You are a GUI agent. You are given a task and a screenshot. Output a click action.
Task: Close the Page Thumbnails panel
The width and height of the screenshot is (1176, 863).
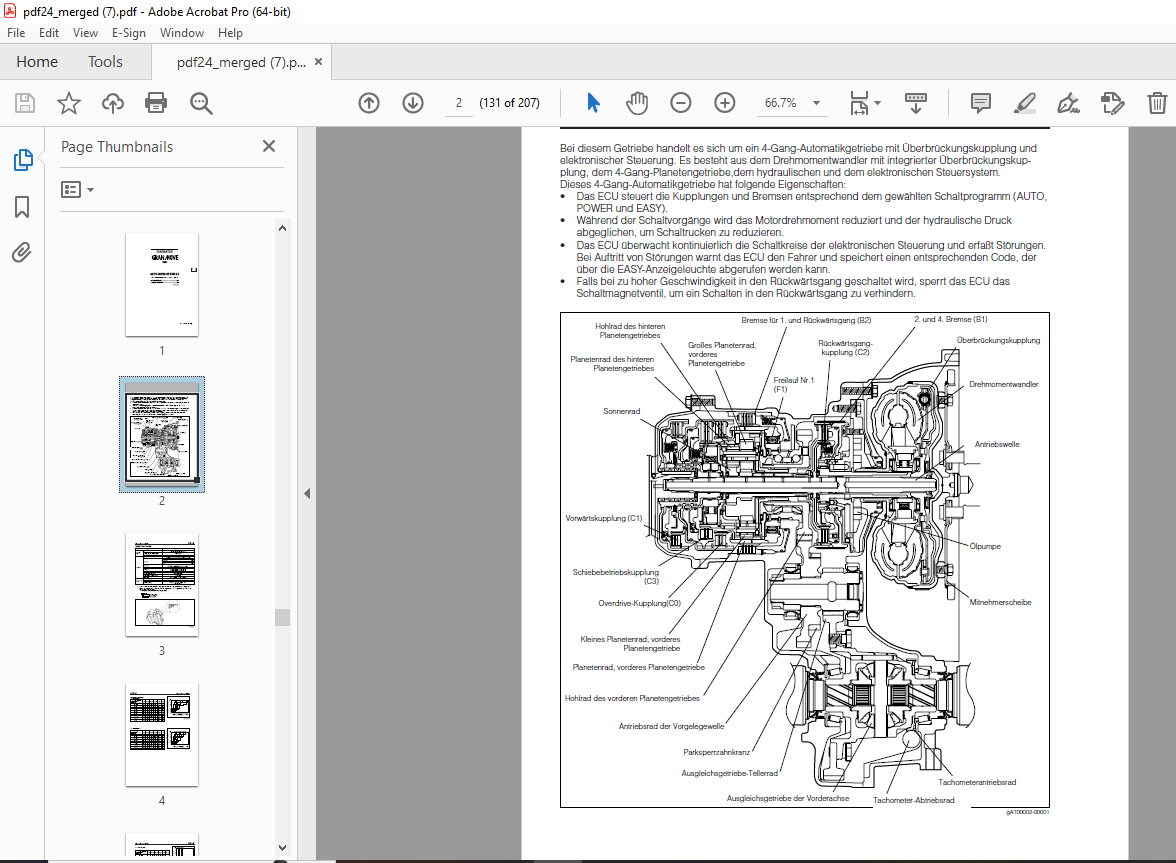point(268,146)
